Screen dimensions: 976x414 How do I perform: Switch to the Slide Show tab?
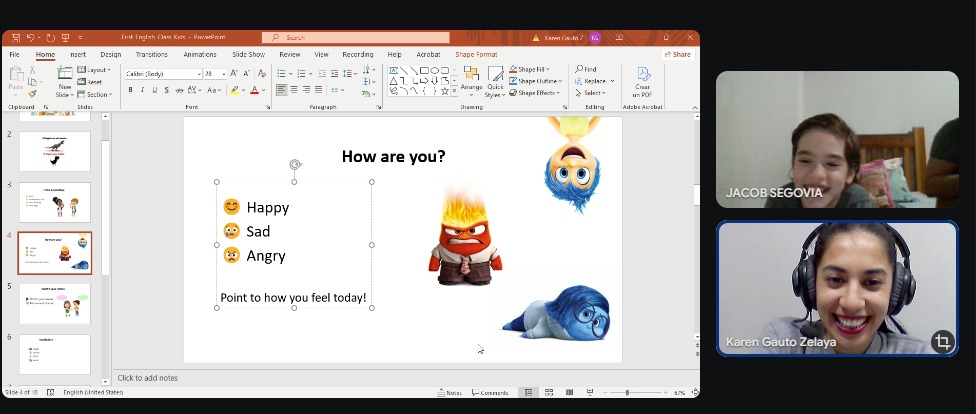coord(248,55)
